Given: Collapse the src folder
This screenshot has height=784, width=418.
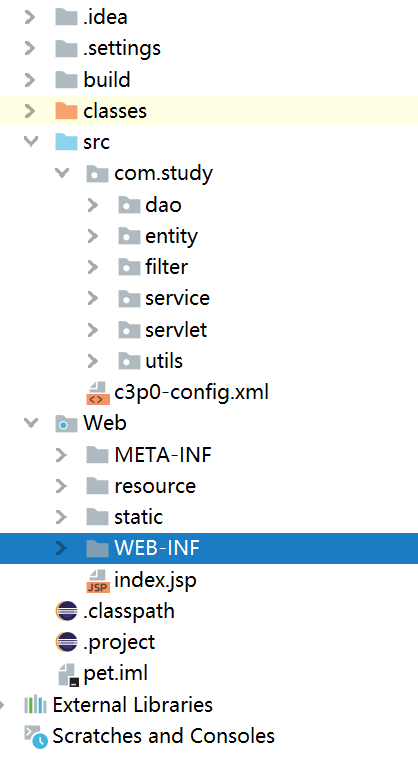Looking at the screenshot, I should [x=30, y=142].
